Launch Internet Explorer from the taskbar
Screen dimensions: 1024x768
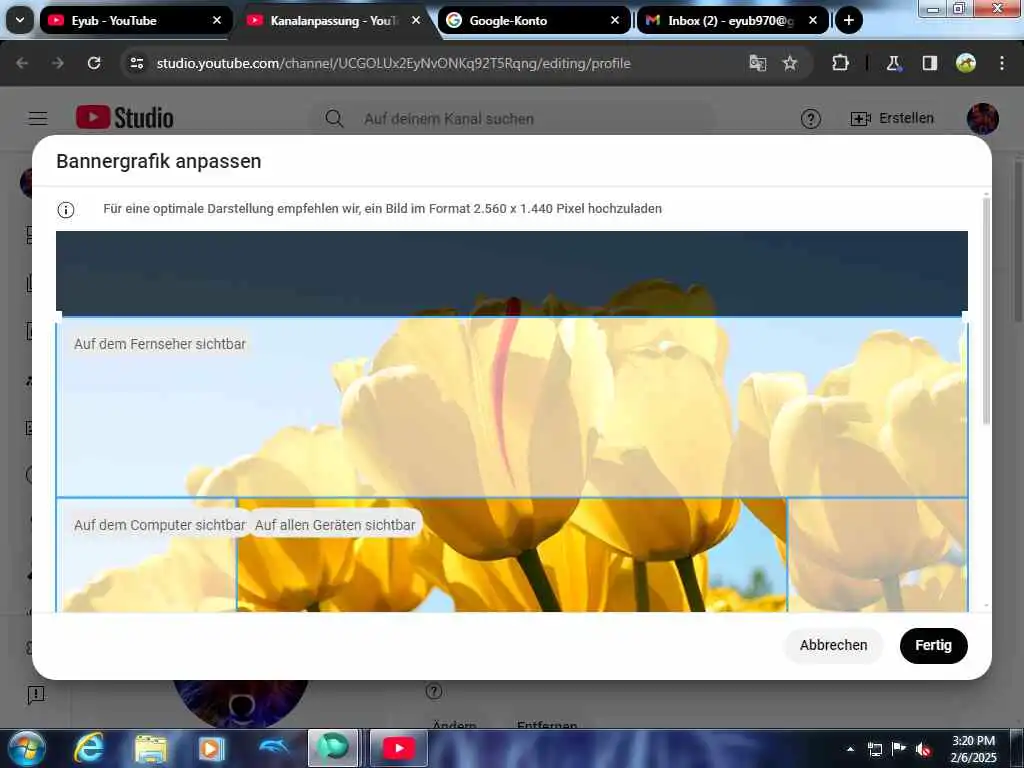click(88, 748)
